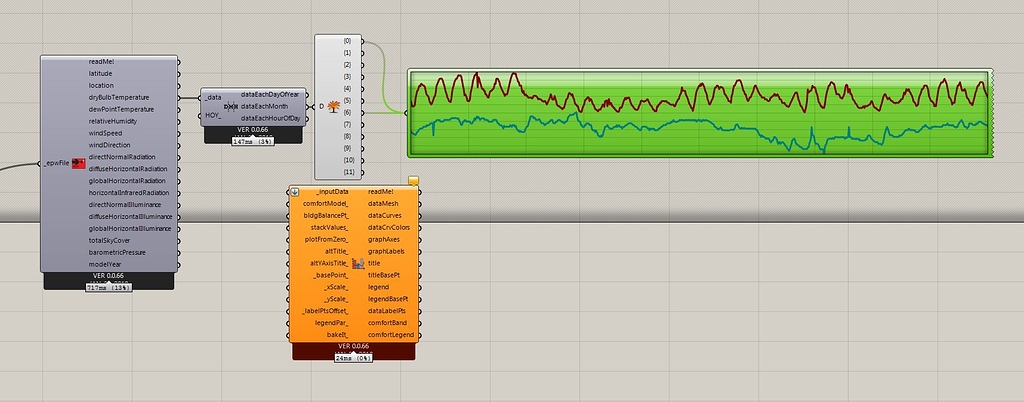Screen dimensions: 1024x402
Task: Click the monthly bar chart icon on orange component
Action: coord(357,263)
